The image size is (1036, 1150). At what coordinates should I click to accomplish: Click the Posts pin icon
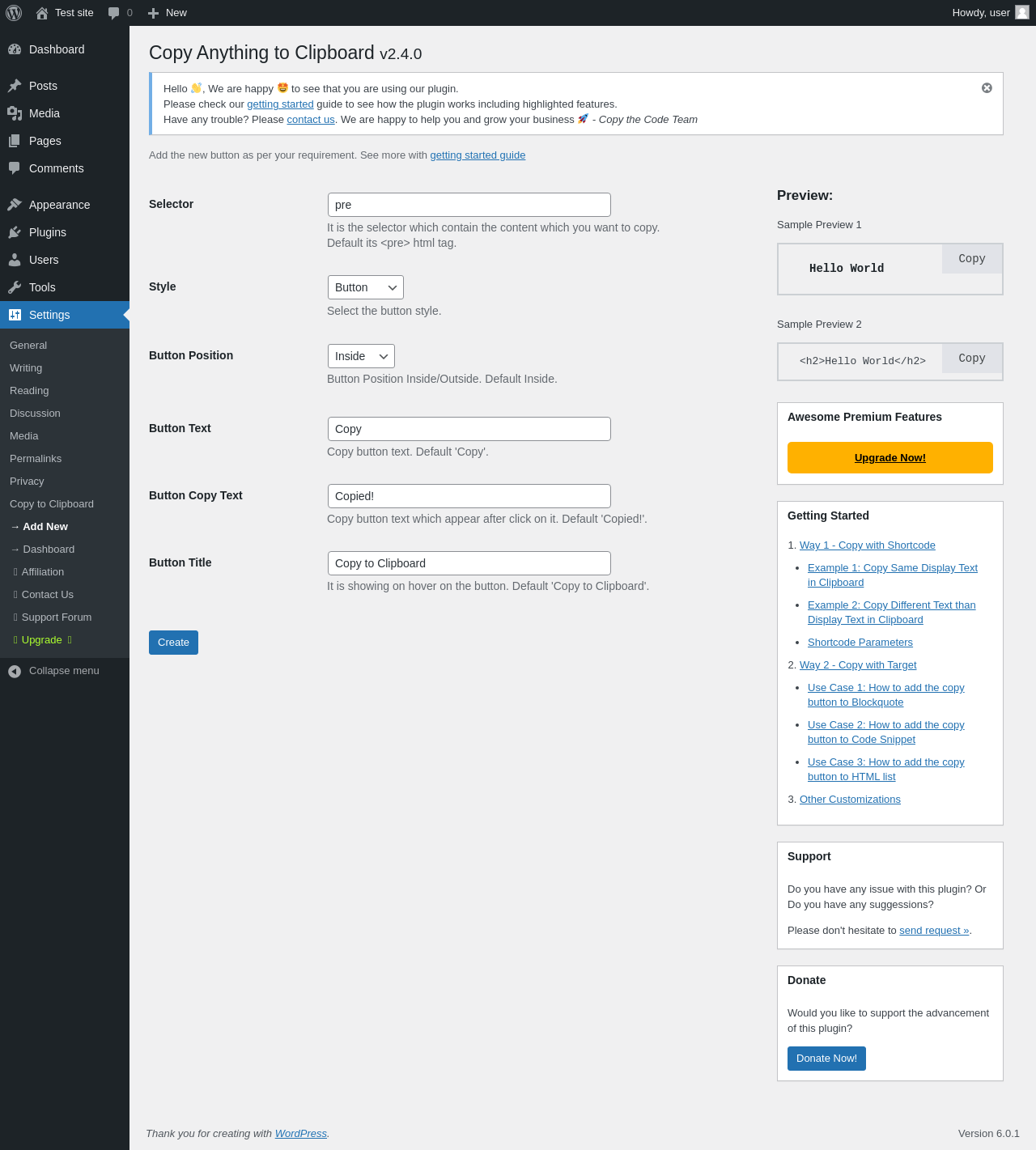click(15, 86)
